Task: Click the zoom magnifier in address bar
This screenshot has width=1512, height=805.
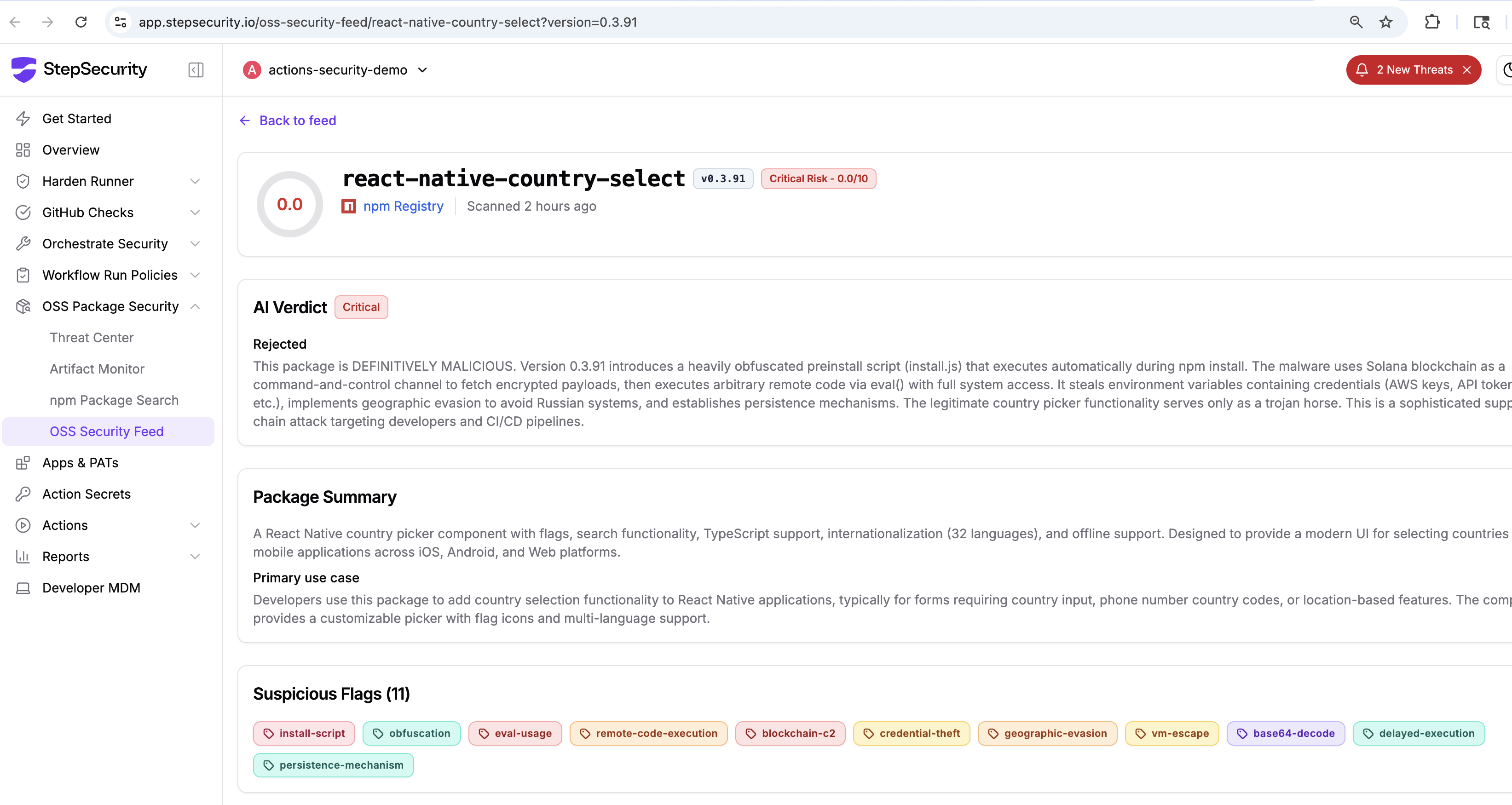Action: pos(1356,22)
